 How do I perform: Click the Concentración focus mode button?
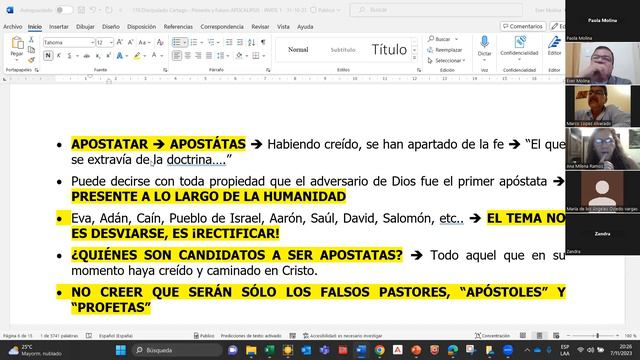click(493, 336)
